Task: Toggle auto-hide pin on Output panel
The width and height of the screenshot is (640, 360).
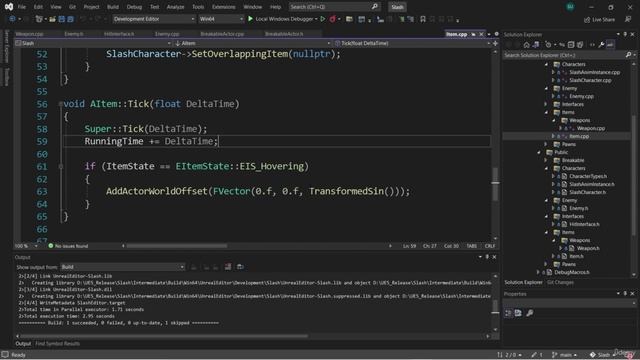Action: (x=487, y=257)
